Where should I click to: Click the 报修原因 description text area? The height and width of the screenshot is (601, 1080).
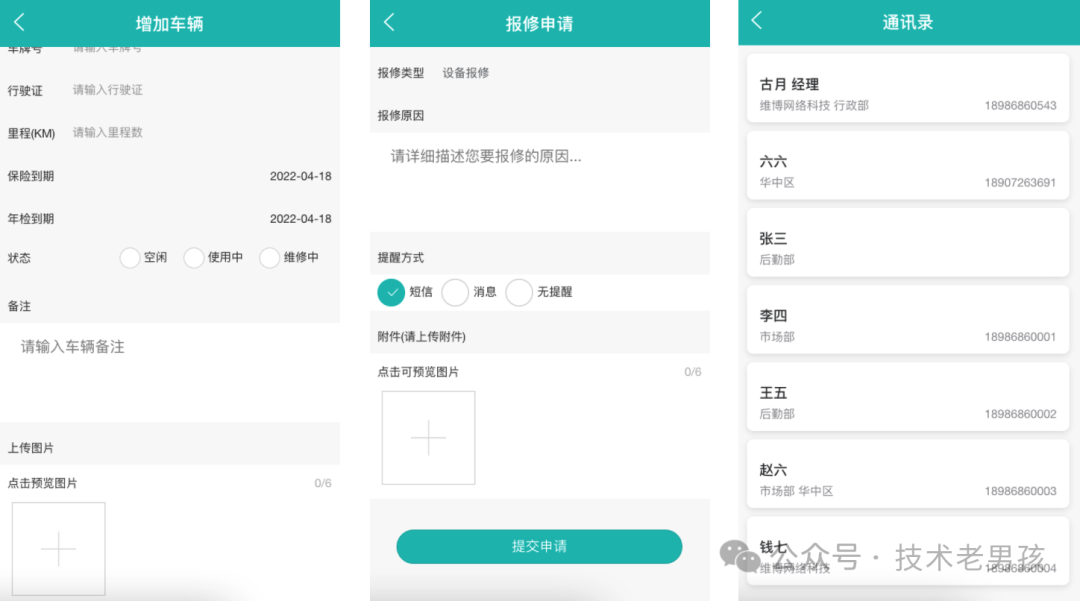(539, 180)
